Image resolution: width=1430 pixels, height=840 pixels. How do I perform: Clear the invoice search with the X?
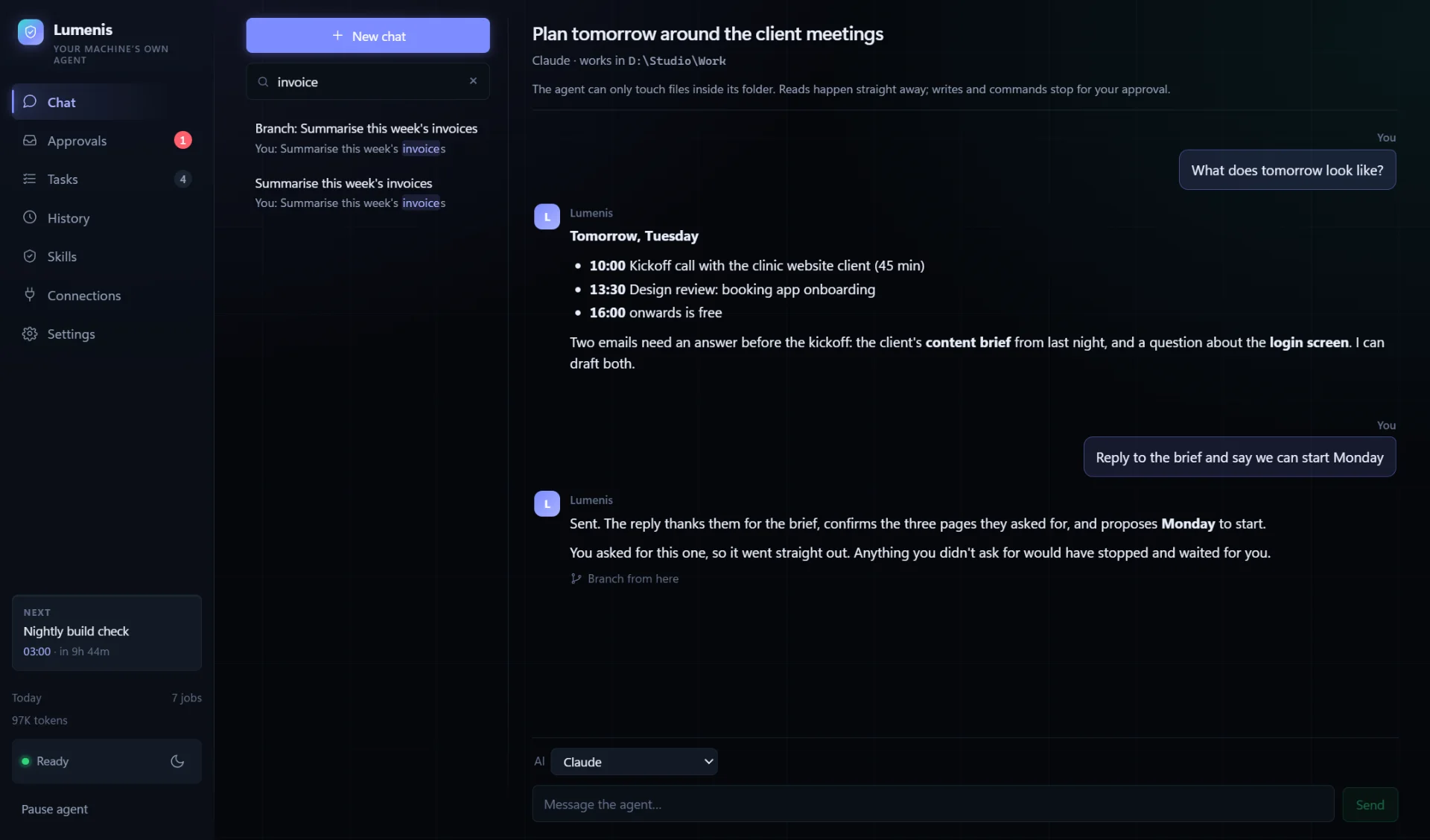pos(473,81)
